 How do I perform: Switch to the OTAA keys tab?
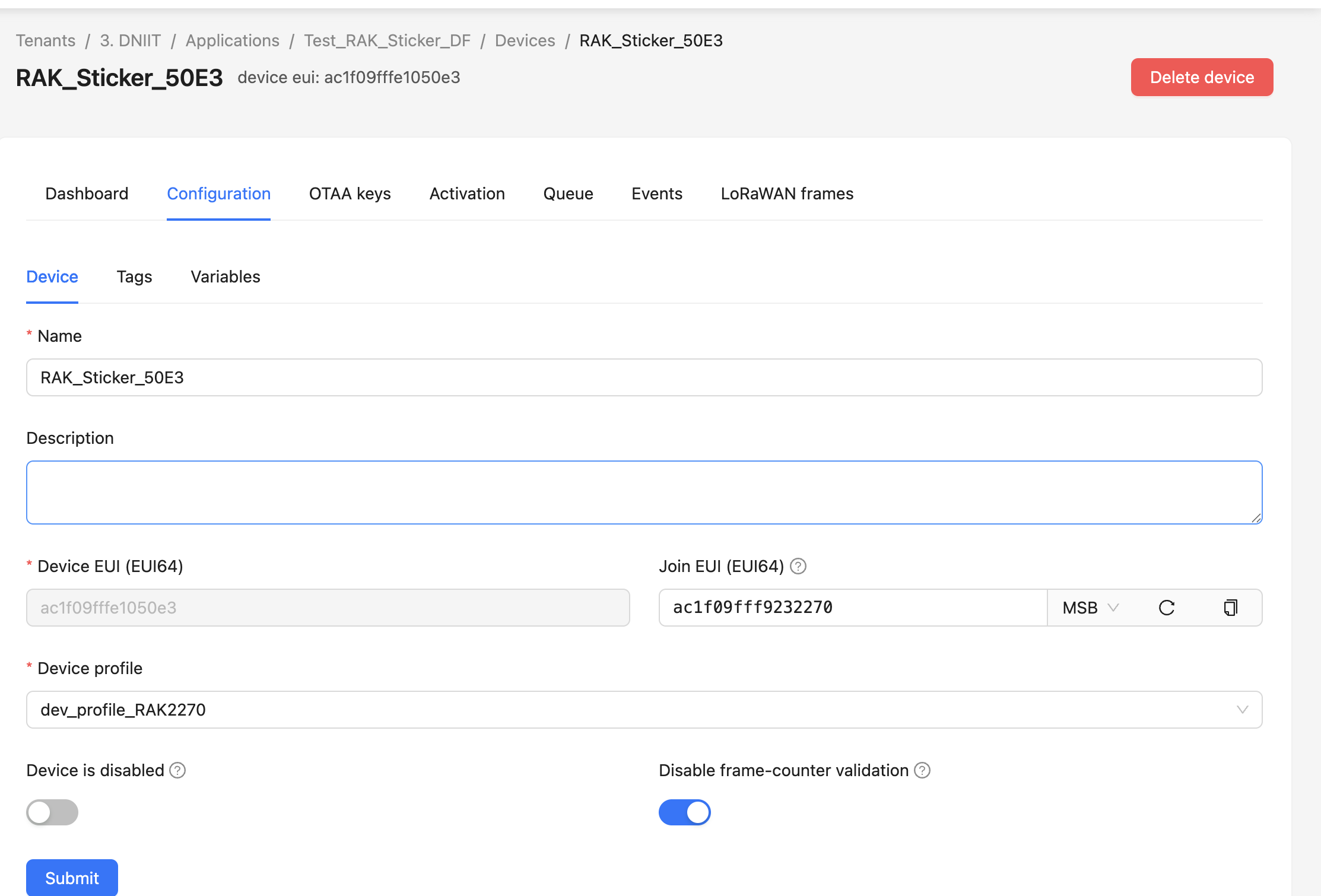(350, 193)
